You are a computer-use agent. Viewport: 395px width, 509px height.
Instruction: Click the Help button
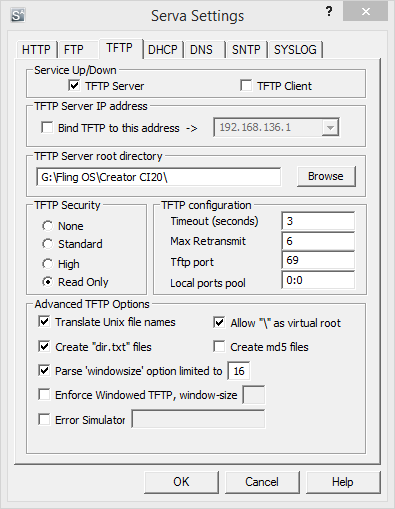pyautogui.click(x=343, y=482)
